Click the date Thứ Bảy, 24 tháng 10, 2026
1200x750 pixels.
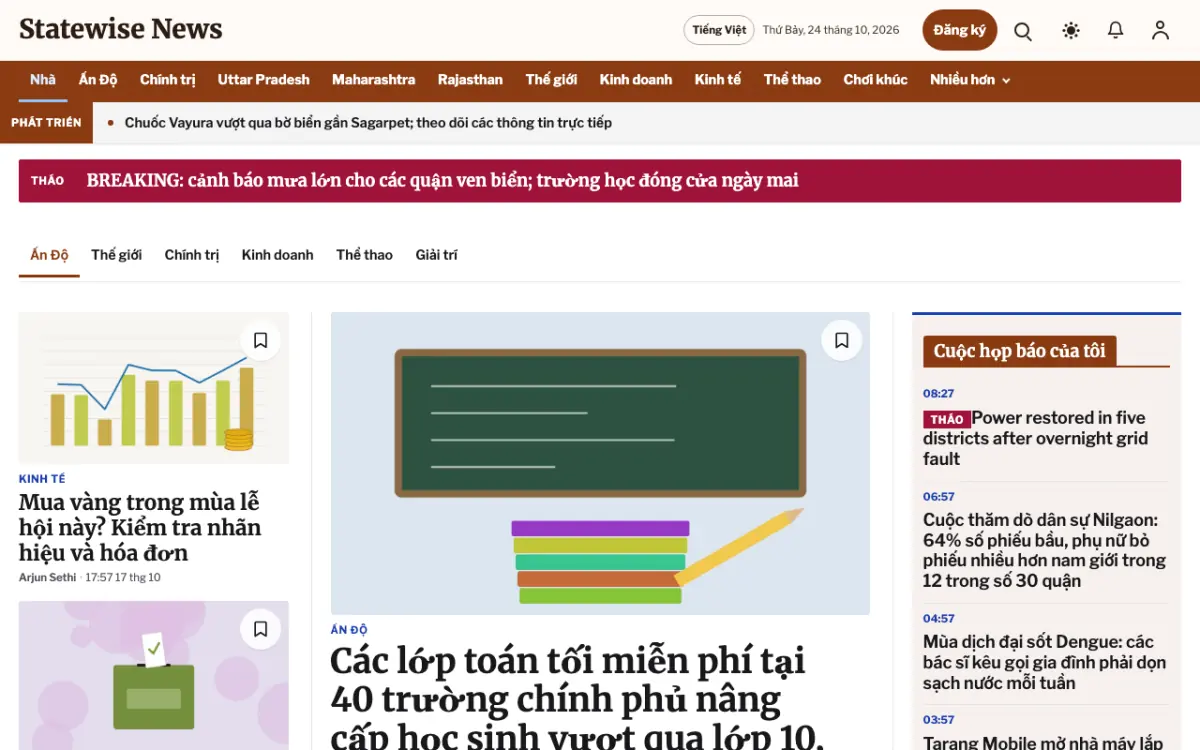[831, 30]
